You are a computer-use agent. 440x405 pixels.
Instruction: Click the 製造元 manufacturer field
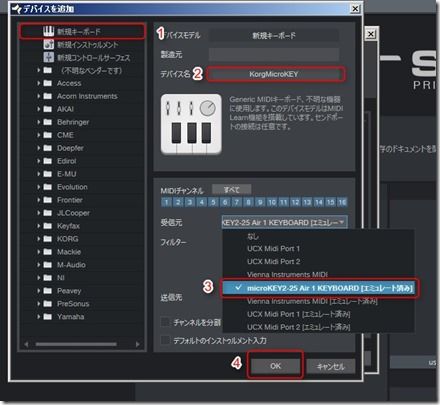274,54
